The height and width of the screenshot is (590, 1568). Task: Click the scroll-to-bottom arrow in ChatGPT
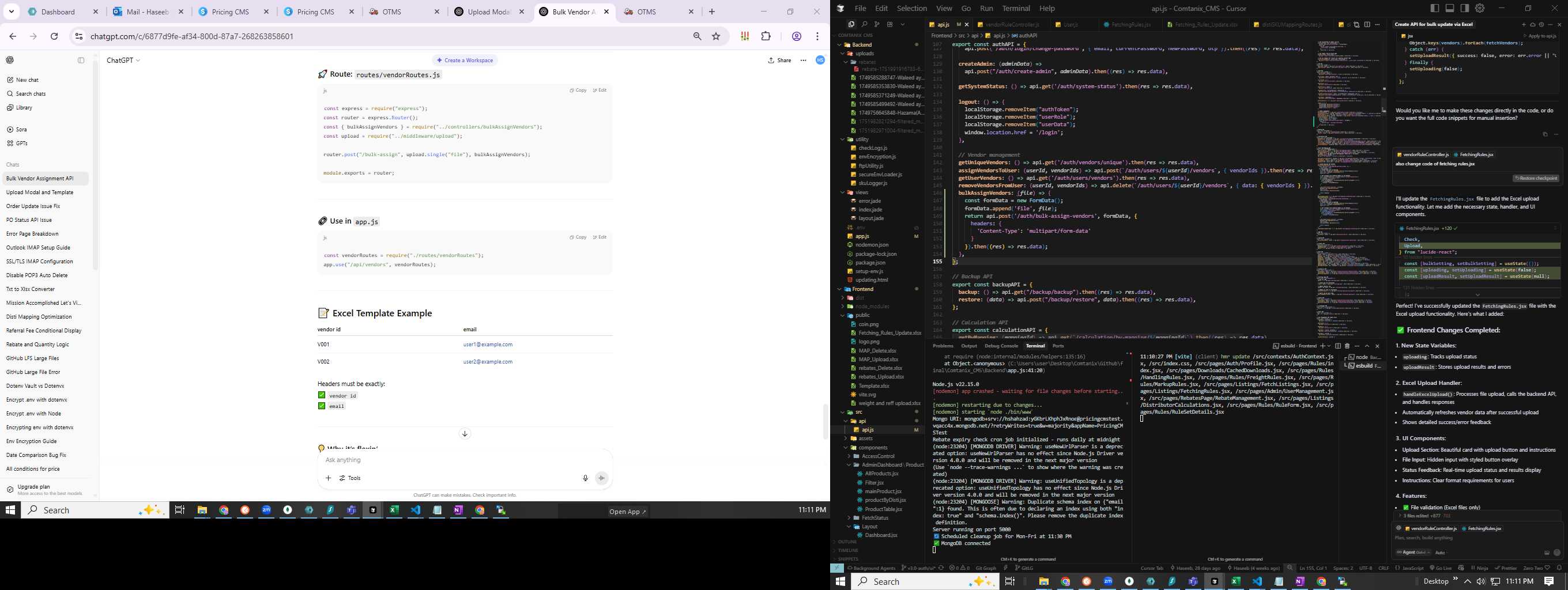click(465, 434)
